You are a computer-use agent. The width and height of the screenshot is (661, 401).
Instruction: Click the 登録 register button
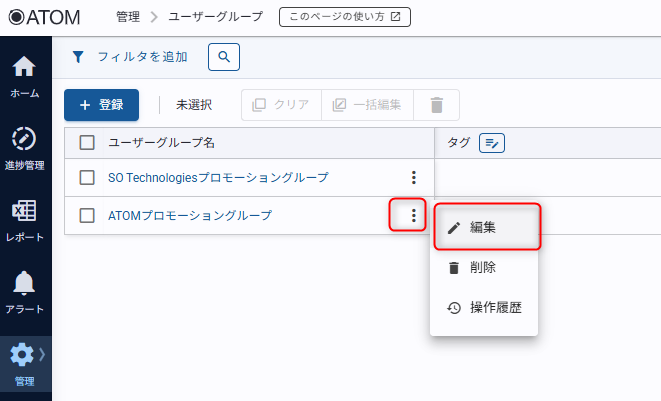pos(101,105)
